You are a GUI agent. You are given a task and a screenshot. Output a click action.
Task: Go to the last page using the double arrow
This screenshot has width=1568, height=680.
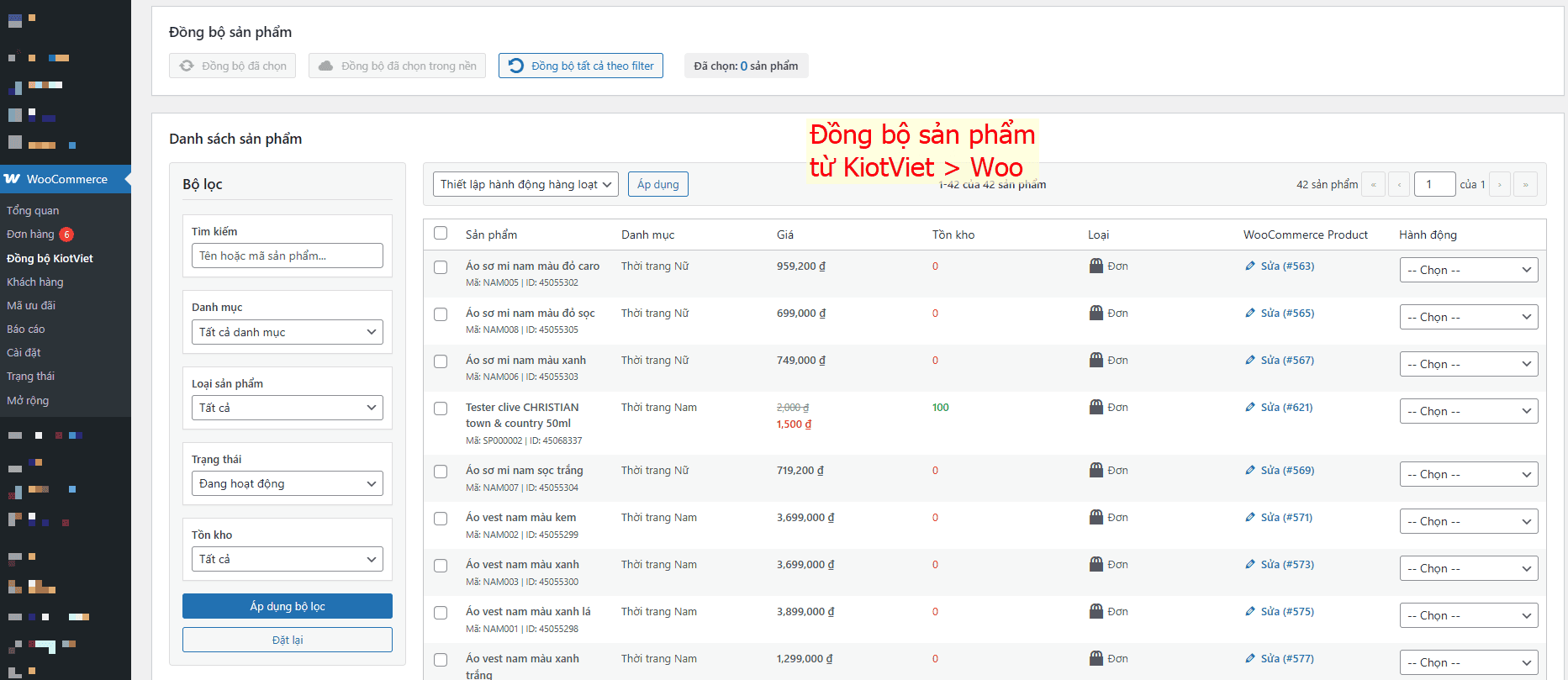coord(1525,184)
